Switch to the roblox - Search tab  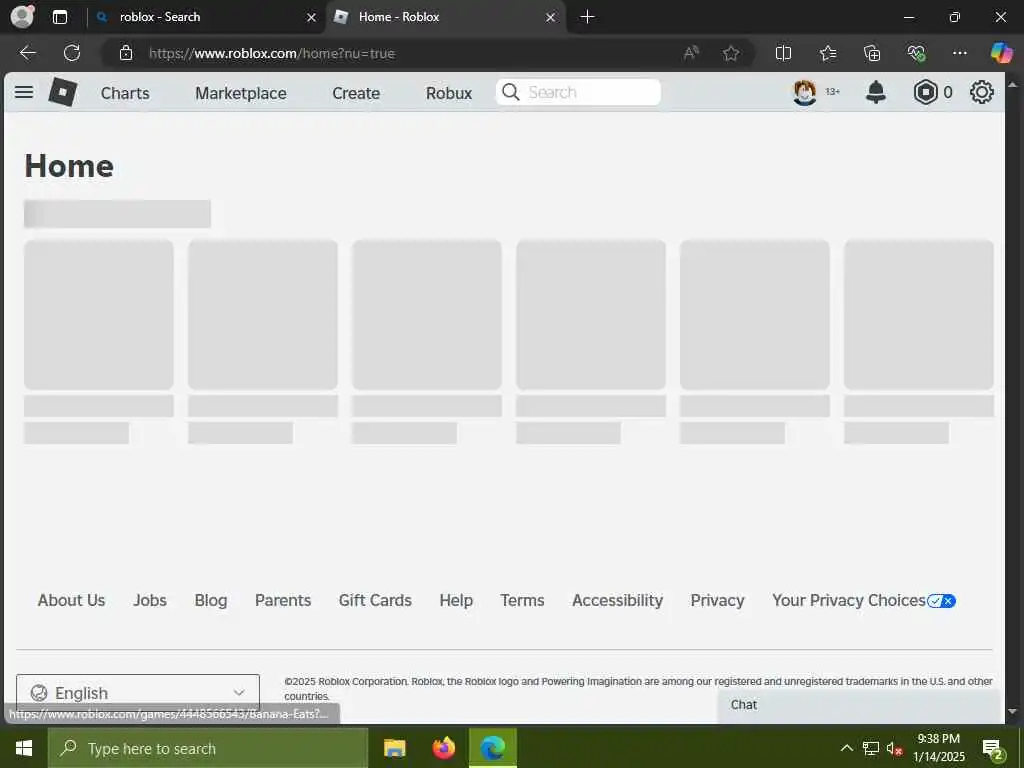(206, 17)
